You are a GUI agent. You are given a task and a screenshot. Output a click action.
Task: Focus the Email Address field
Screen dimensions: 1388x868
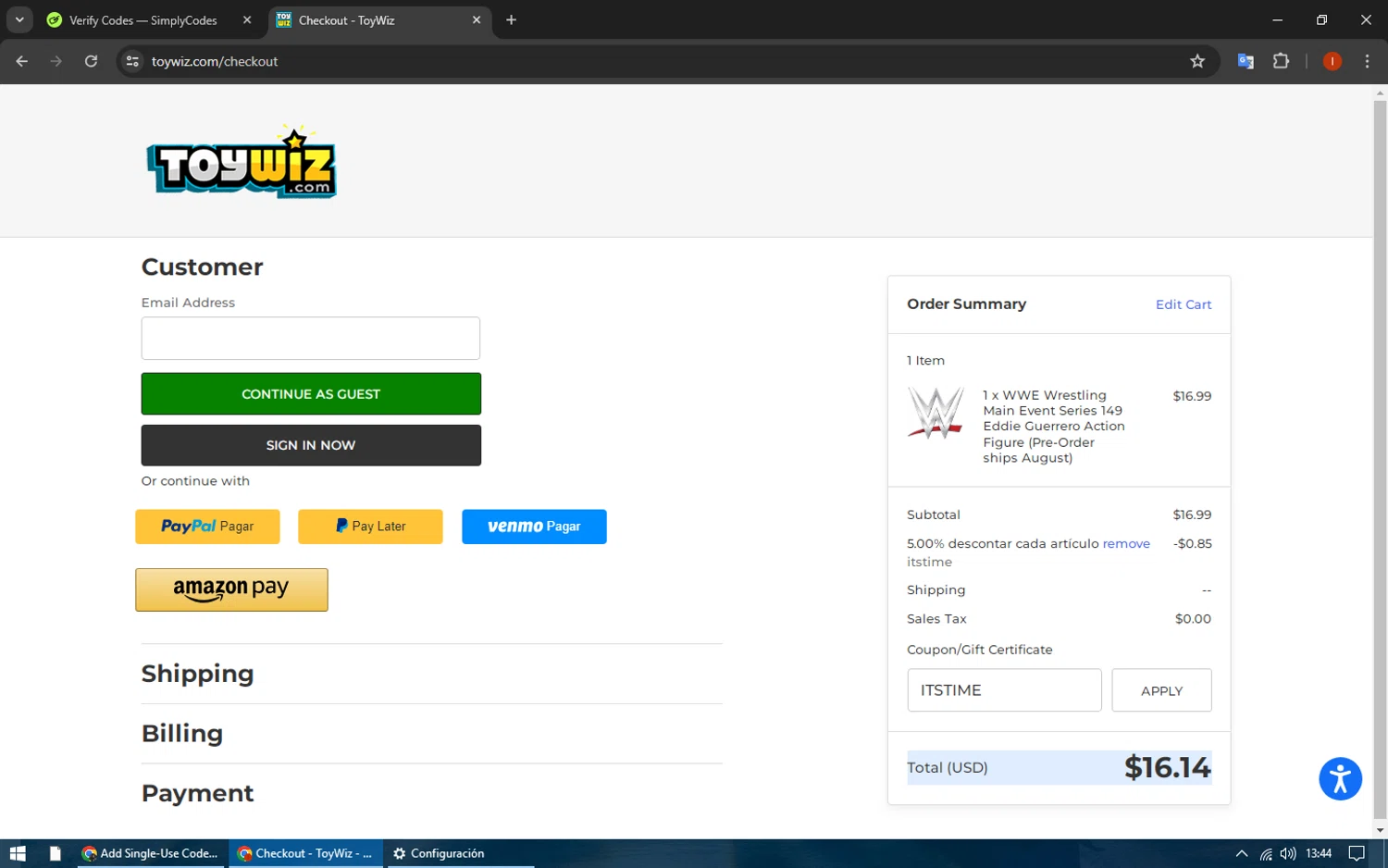click(310, 338)
